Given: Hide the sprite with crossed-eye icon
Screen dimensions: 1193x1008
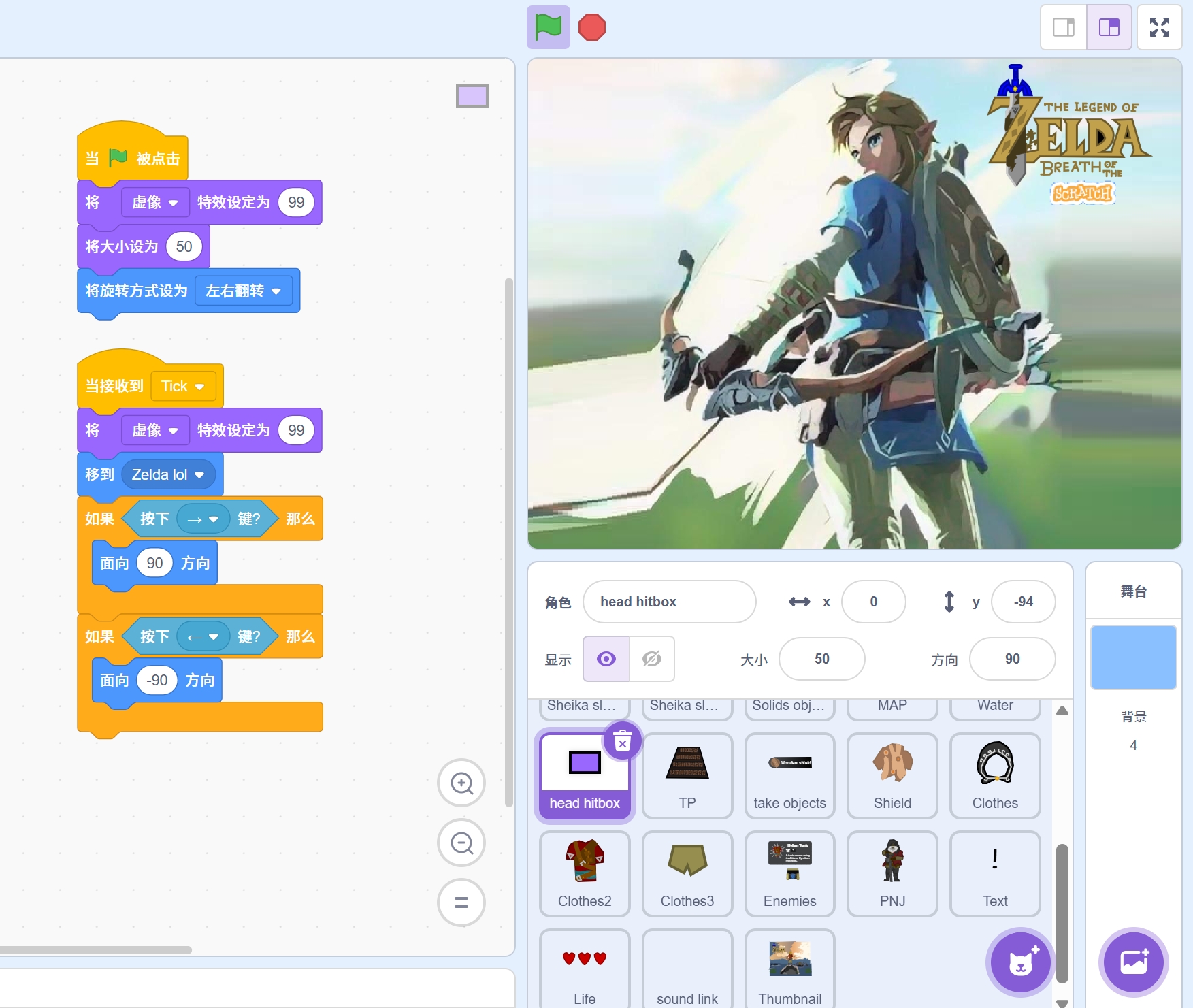Looking at the screenshot, I should click(652, 659).
